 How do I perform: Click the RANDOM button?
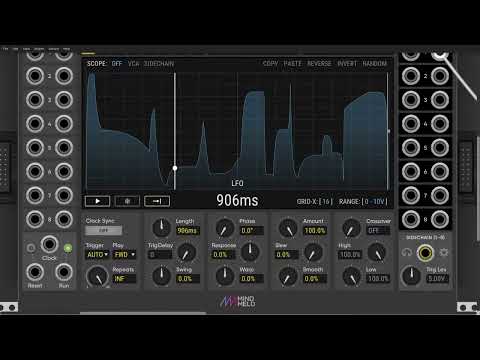(374, 63)
